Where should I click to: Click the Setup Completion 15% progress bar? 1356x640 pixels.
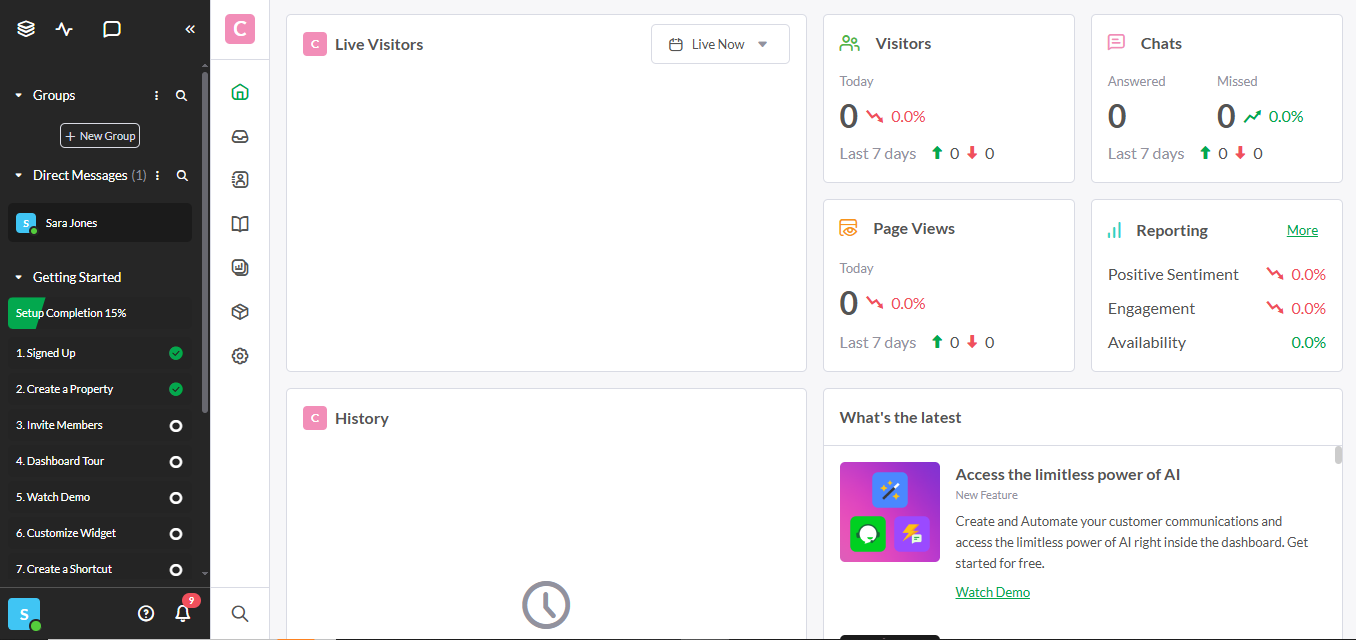(x=100, y=313)
